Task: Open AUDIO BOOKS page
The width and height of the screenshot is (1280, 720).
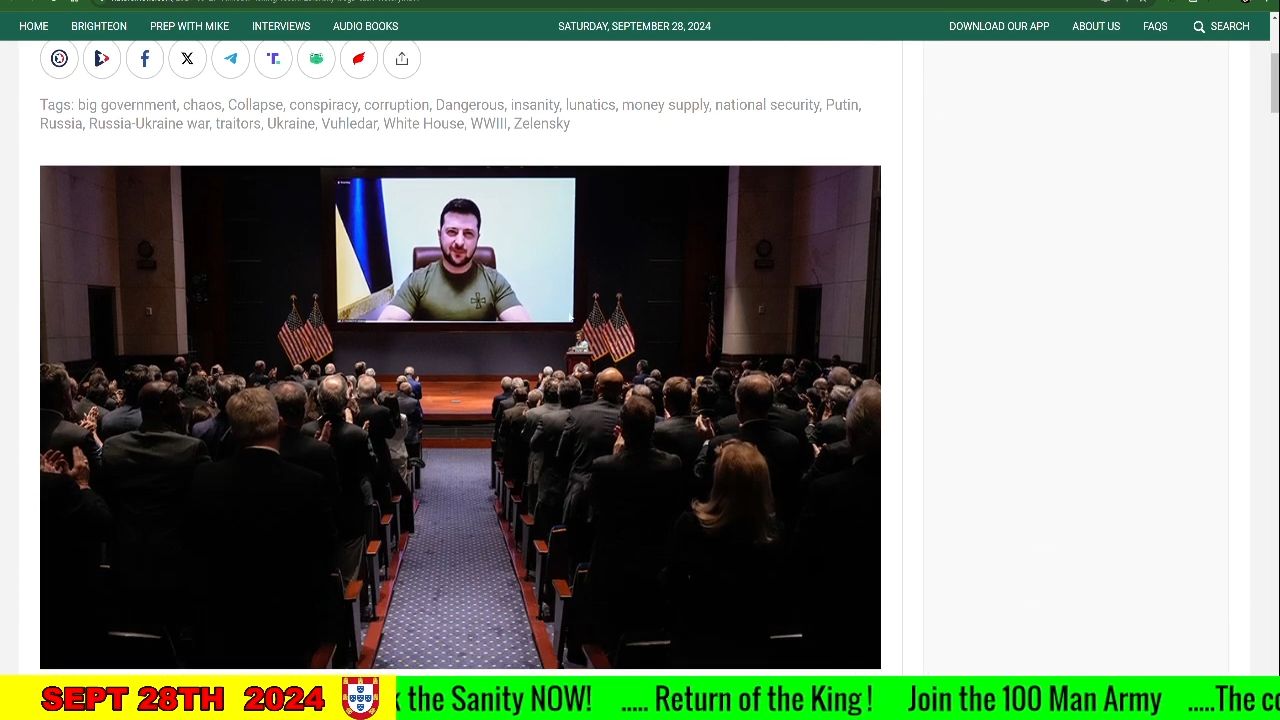Action: click(x=365, y=26)
